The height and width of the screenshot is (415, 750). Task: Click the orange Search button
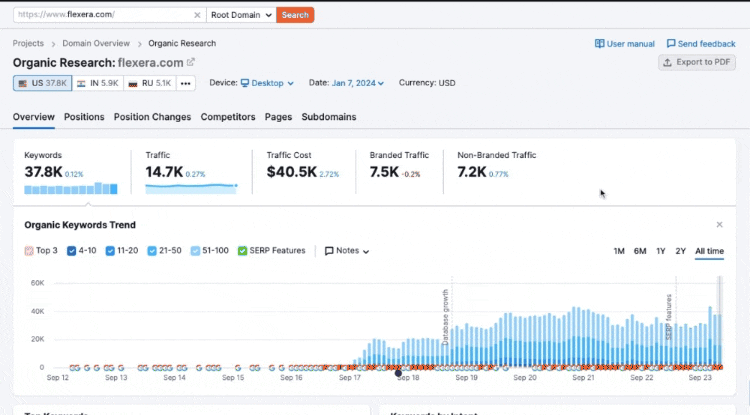[295, 15]
